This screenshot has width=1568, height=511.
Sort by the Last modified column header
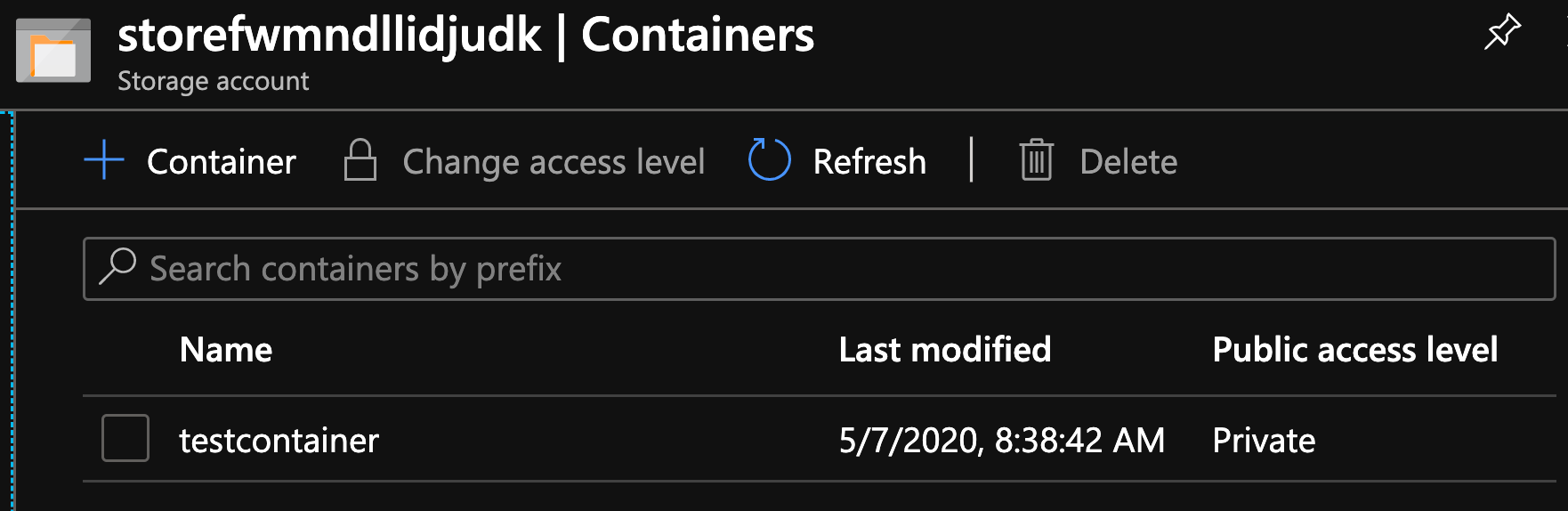945,350
